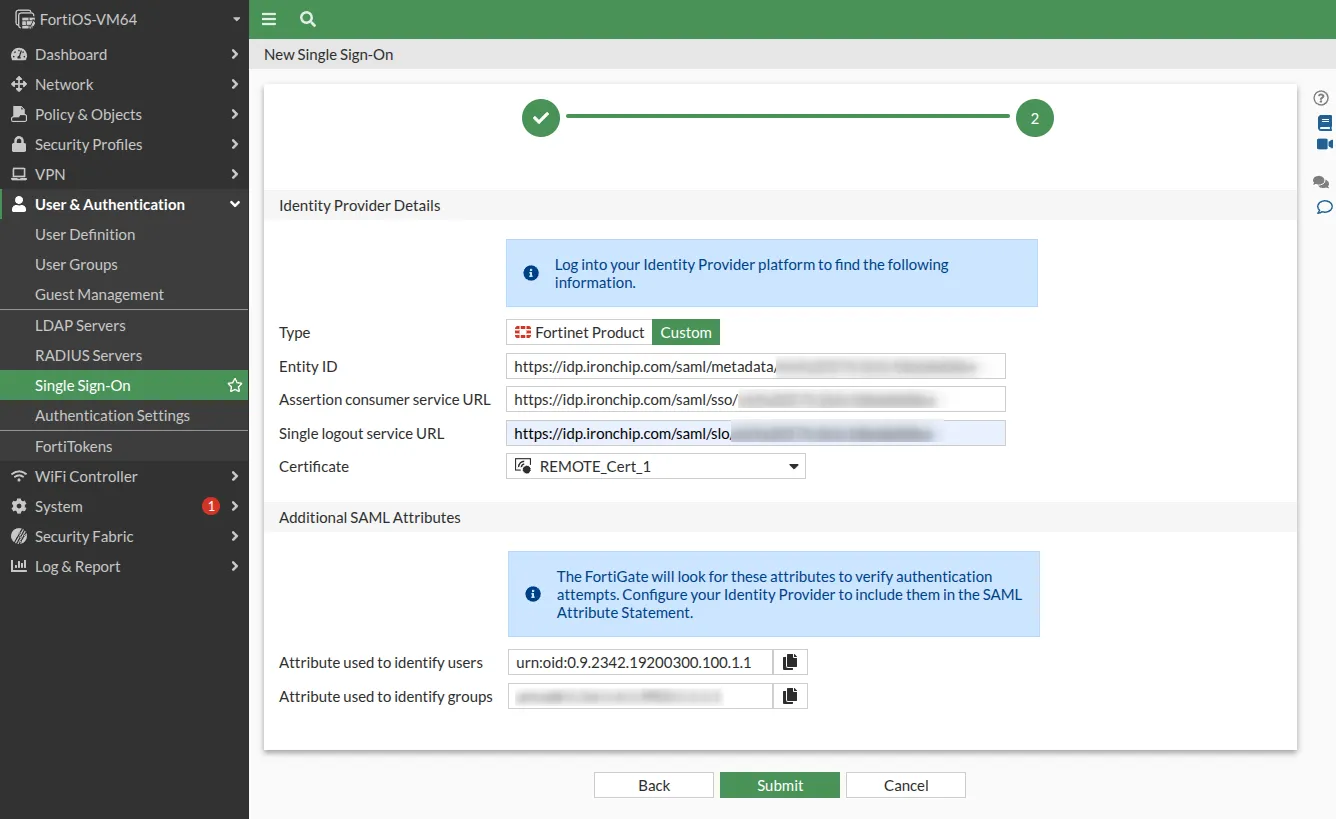This screenshot has height=819, width=1336.
Task: Click the System gear icon
Action: pyautogui.click(x=19, y=506)
